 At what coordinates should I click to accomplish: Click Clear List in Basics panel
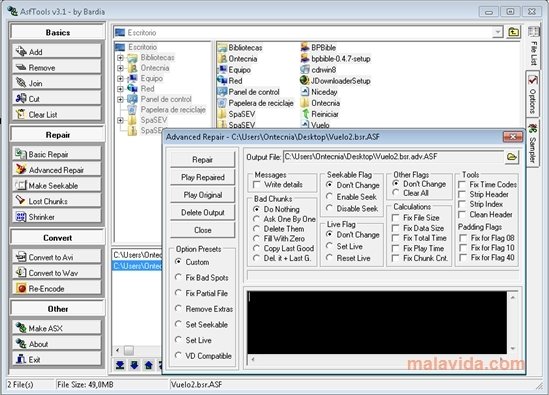point(57,114)
